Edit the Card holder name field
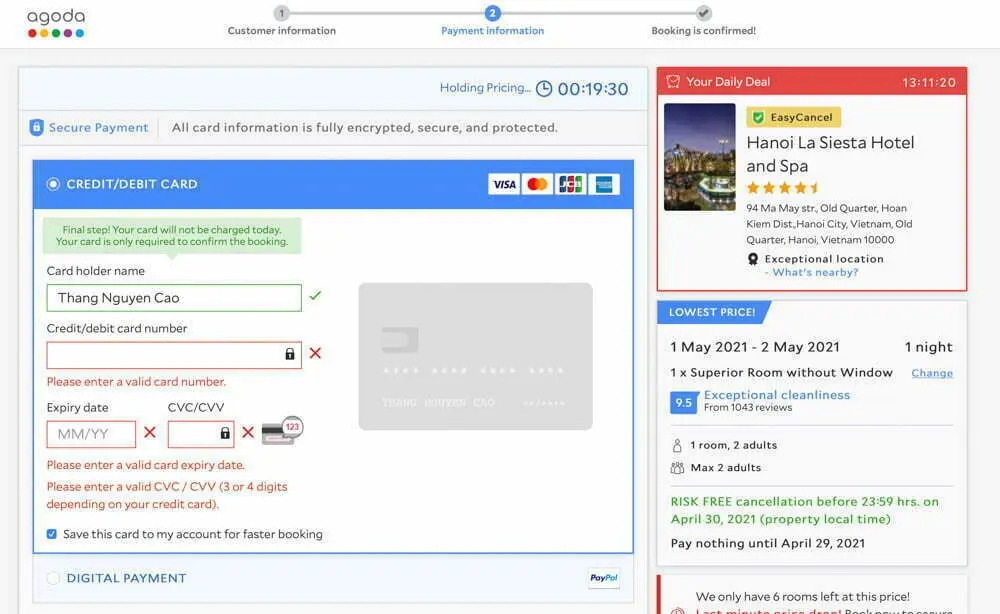The height and width of the screenshot is (614, 1000). (x=173, y=298)
